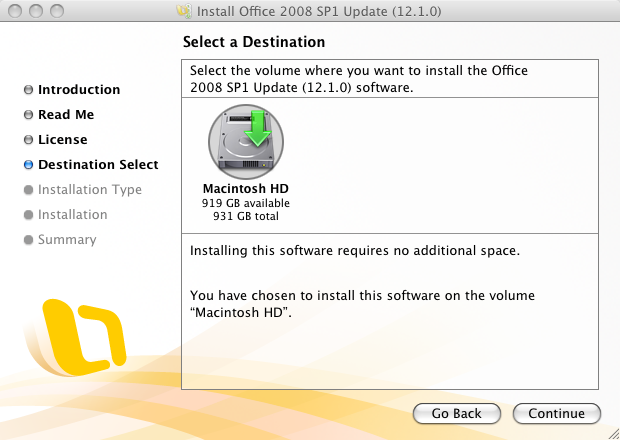Screen dimensions: 620x440
Task: Click the window title 'Install Office 2008 SP1 Update'
Action: coord(319,11)
